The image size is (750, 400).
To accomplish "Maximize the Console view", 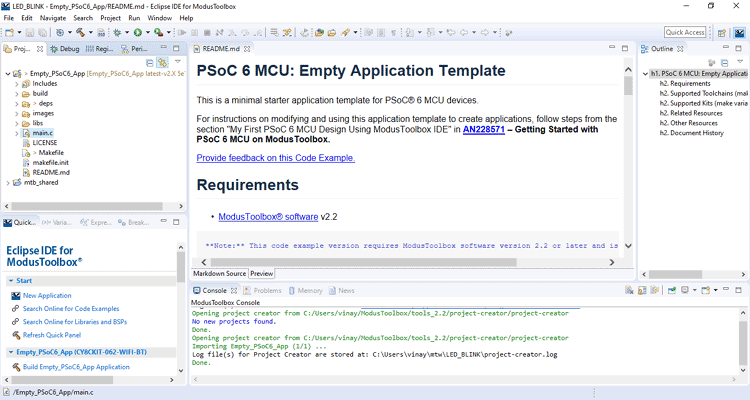I will pos(741,291).
